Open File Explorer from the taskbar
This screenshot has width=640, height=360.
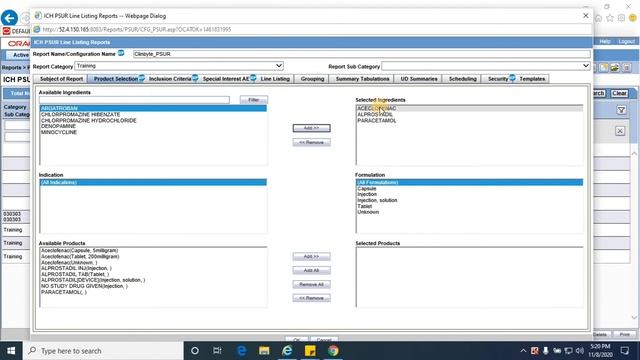pos(264,351)
